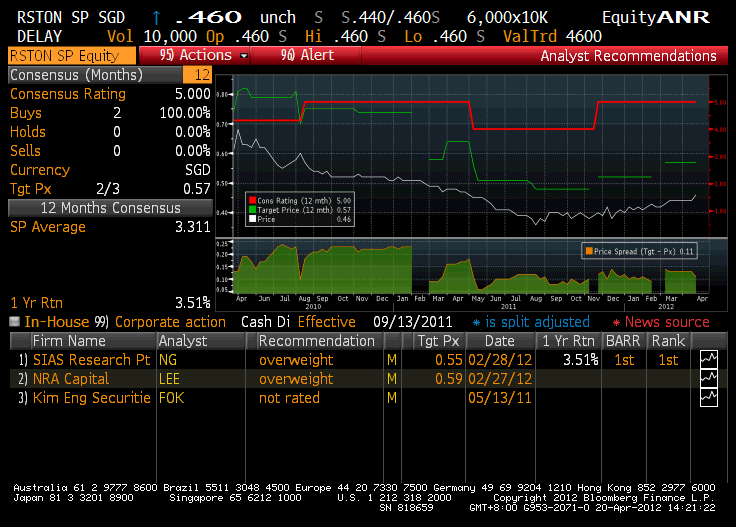Toggle the In-House checkbox

pyautogui.click(x=15, y=321)
